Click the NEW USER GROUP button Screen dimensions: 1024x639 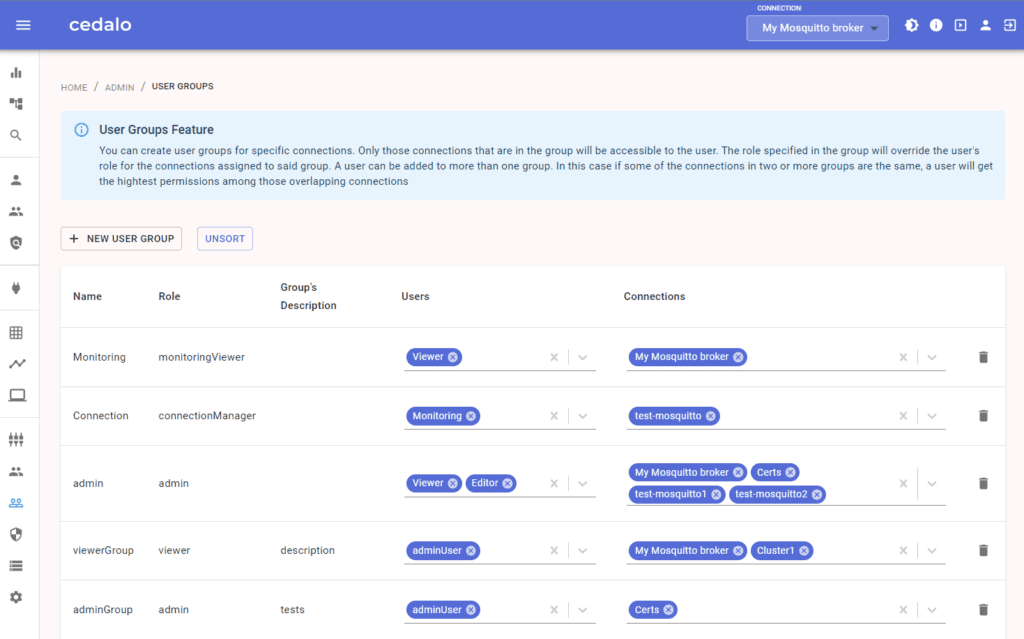click(x=120, y=238)
